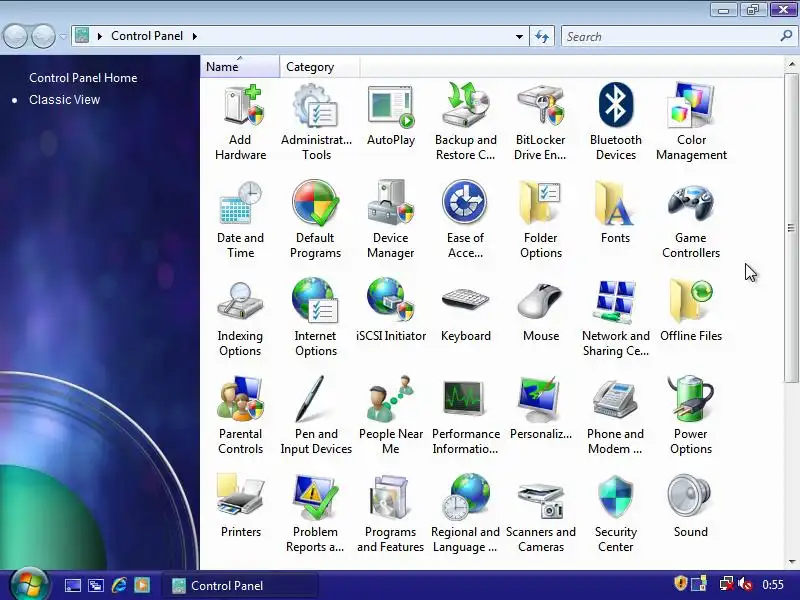The height and width of the screenshot is (600, 800).
Task: Open Default Programs icon
Action: click(x=315, y=220)
